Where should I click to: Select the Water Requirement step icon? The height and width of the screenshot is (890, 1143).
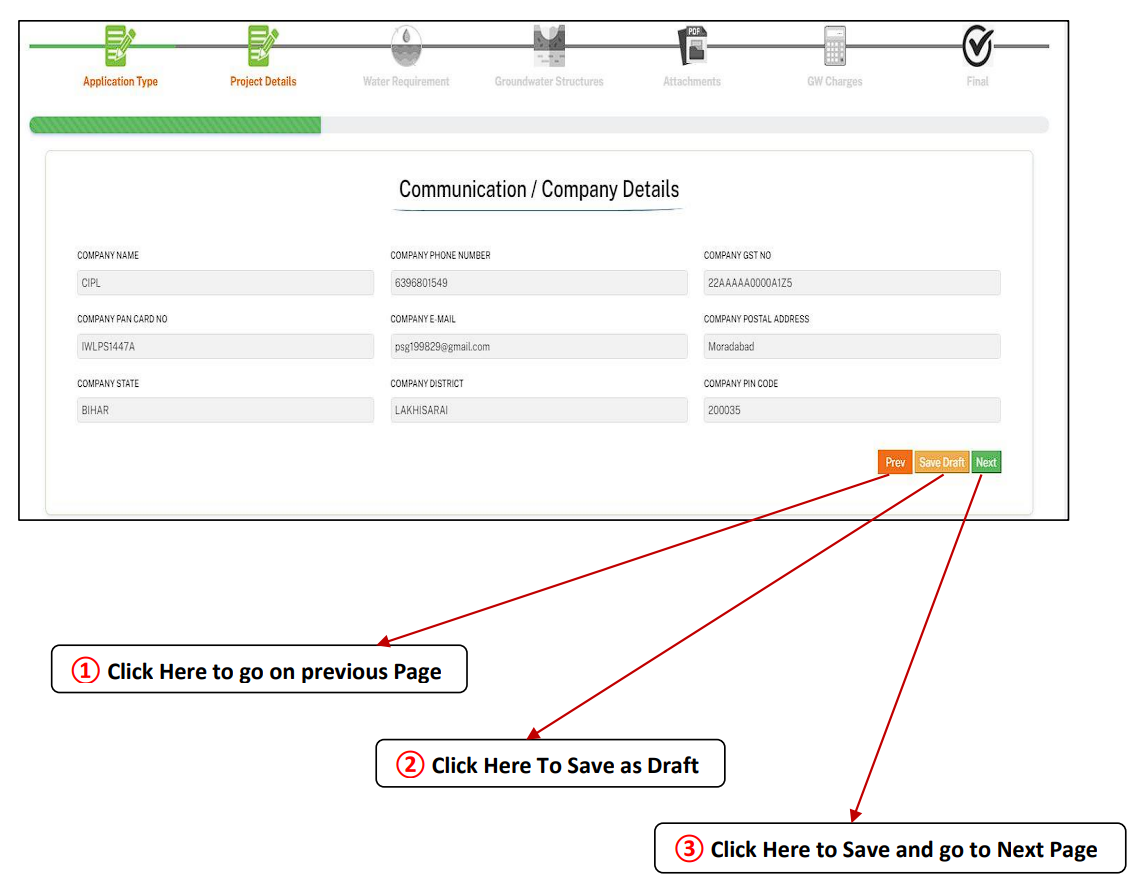406,44
